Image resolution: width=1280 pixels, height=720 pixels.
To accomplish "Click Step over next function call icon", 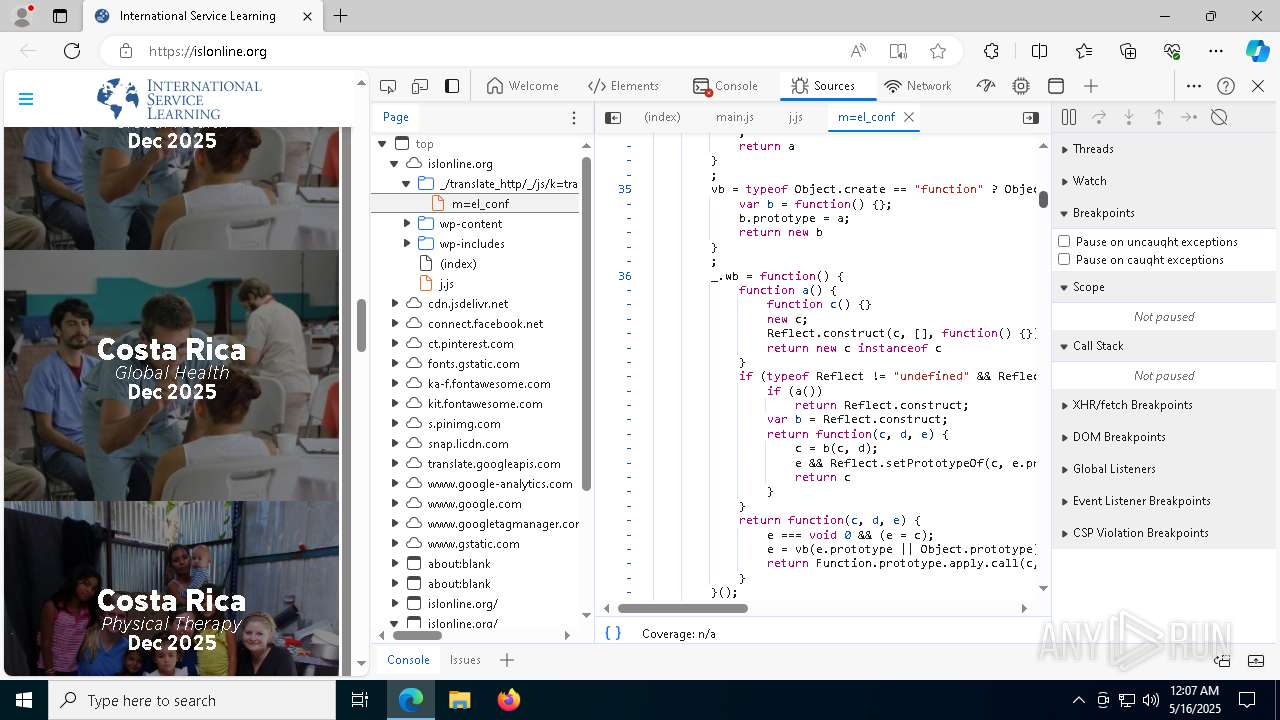I will click(x=1099, y=118).
